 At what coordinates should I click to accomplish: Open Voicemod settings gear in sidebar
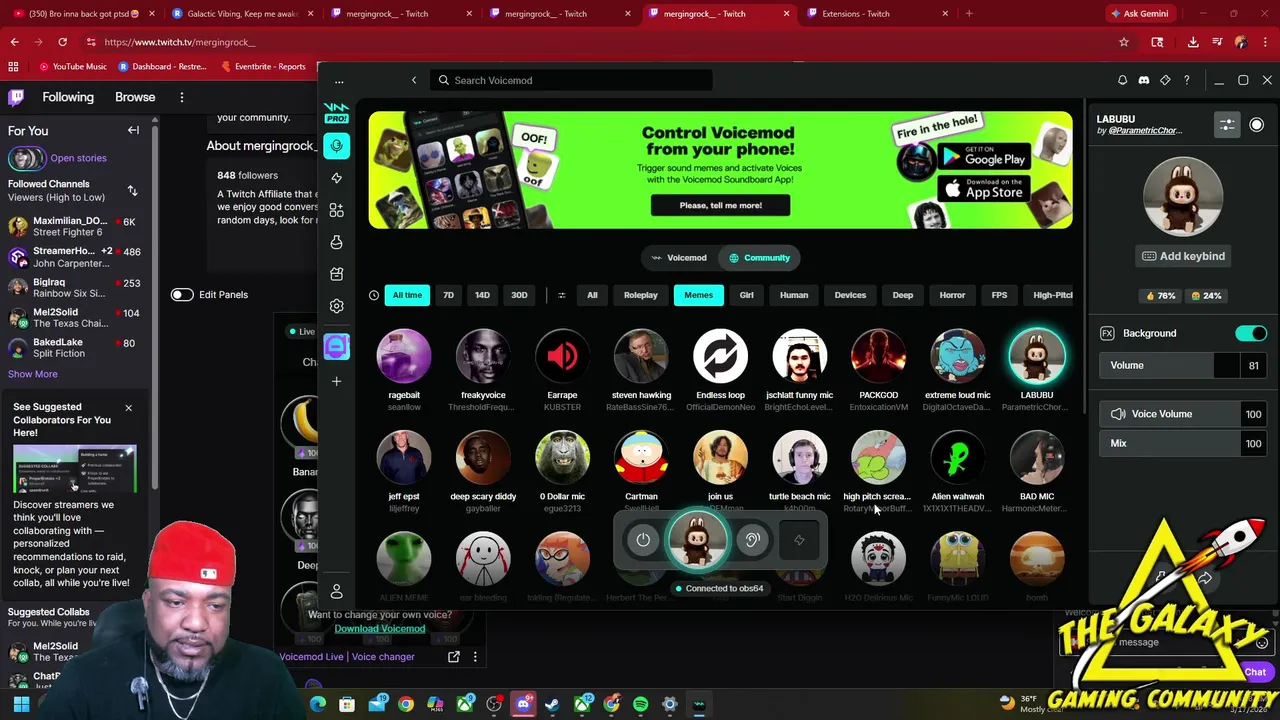point(336,306)
